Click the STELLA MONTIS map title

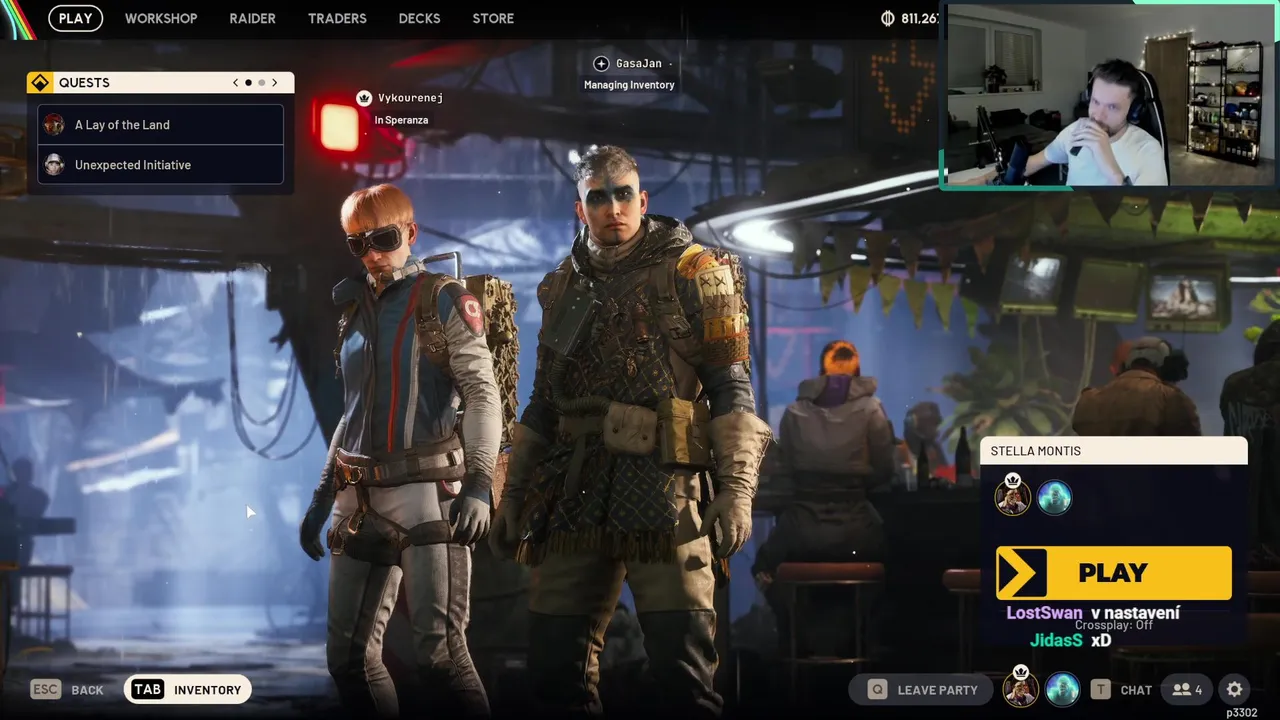point(1035,451)
